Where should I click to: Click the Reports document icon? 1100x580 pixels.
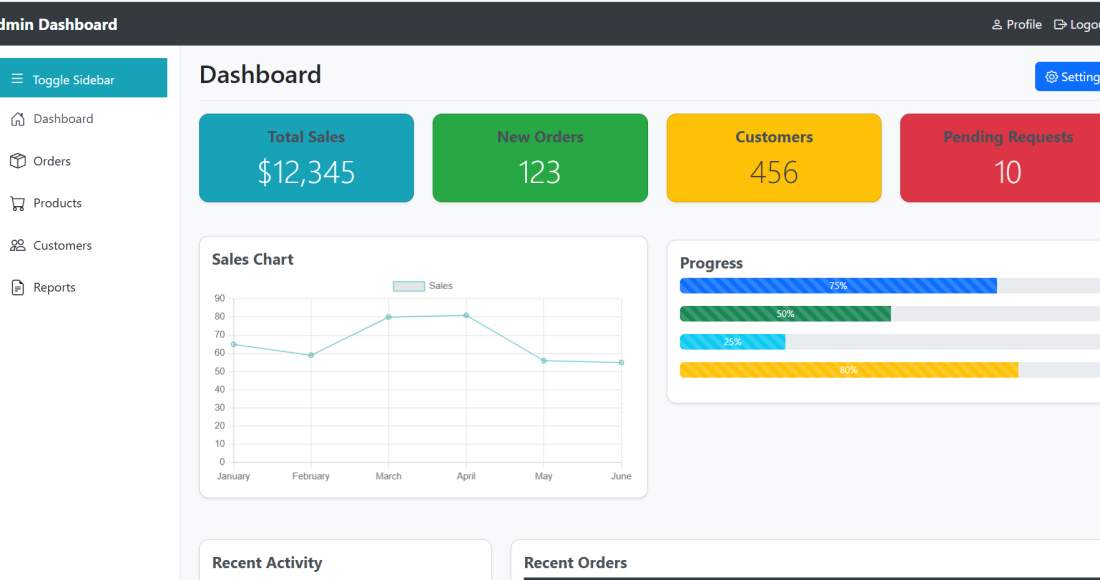(x=17, y=288)
